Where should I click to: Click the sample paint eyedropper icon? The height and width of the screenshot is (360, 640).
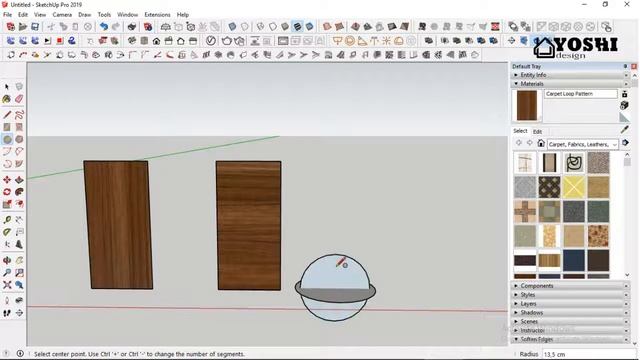click(624, 130)
